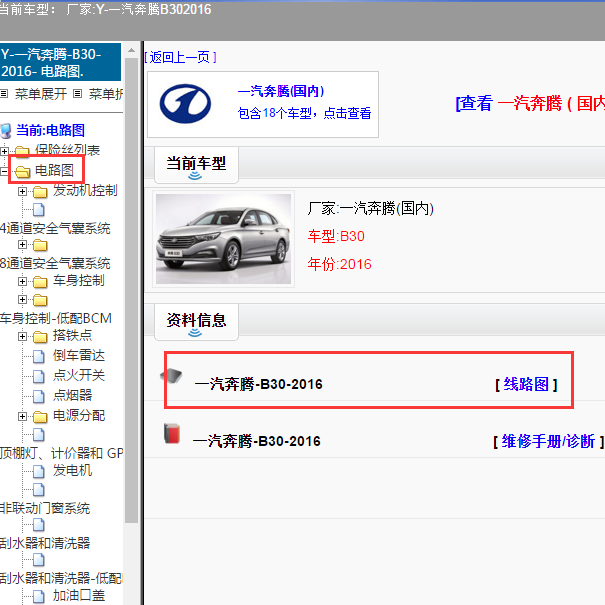Image resolution: width=605 pixels, height=605 pixels.
Task: Open the 保险丝列表 folder icon
Action: [x=22, y=151]
